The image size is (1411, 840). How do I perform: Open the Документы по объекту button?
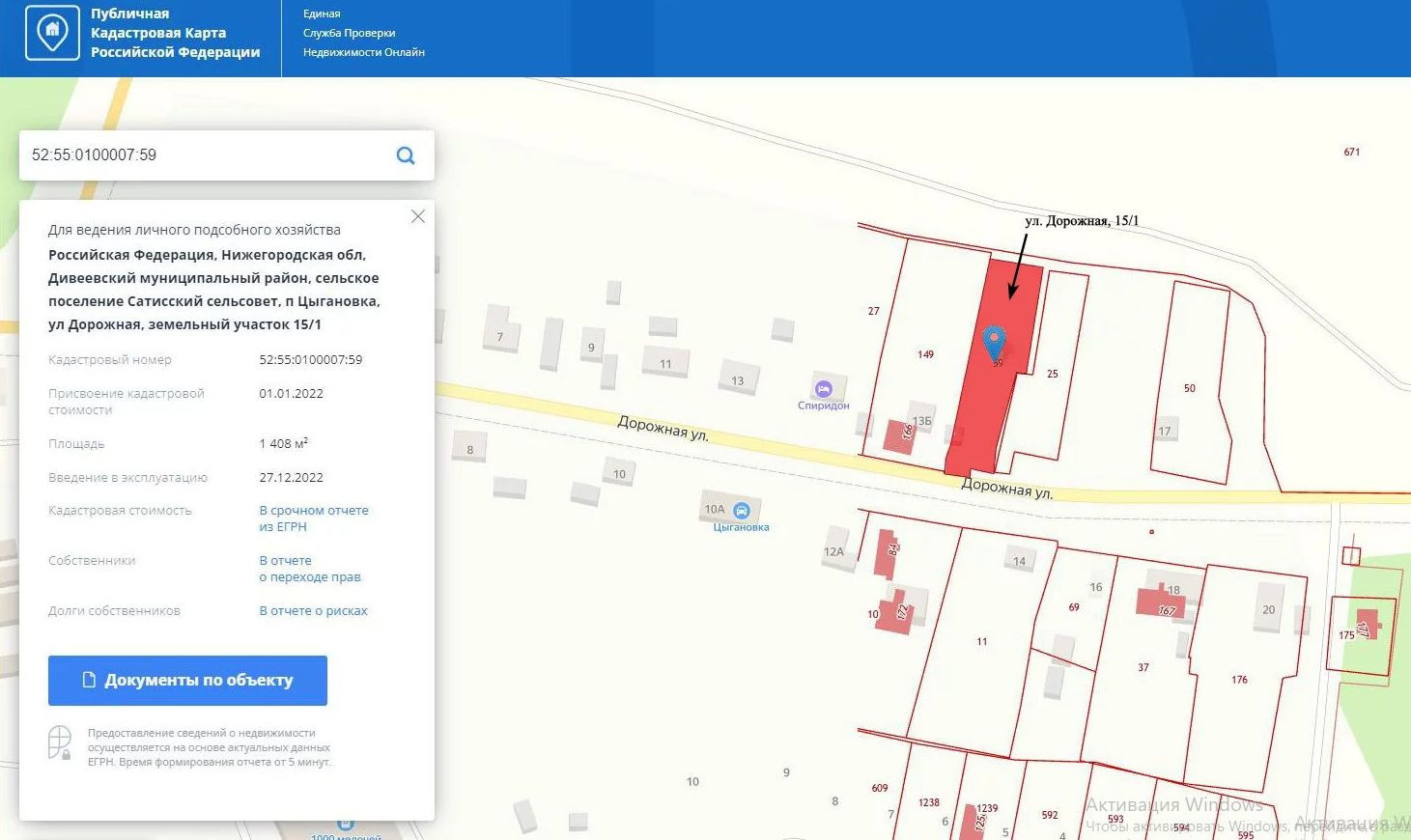[x=187, y=681]
